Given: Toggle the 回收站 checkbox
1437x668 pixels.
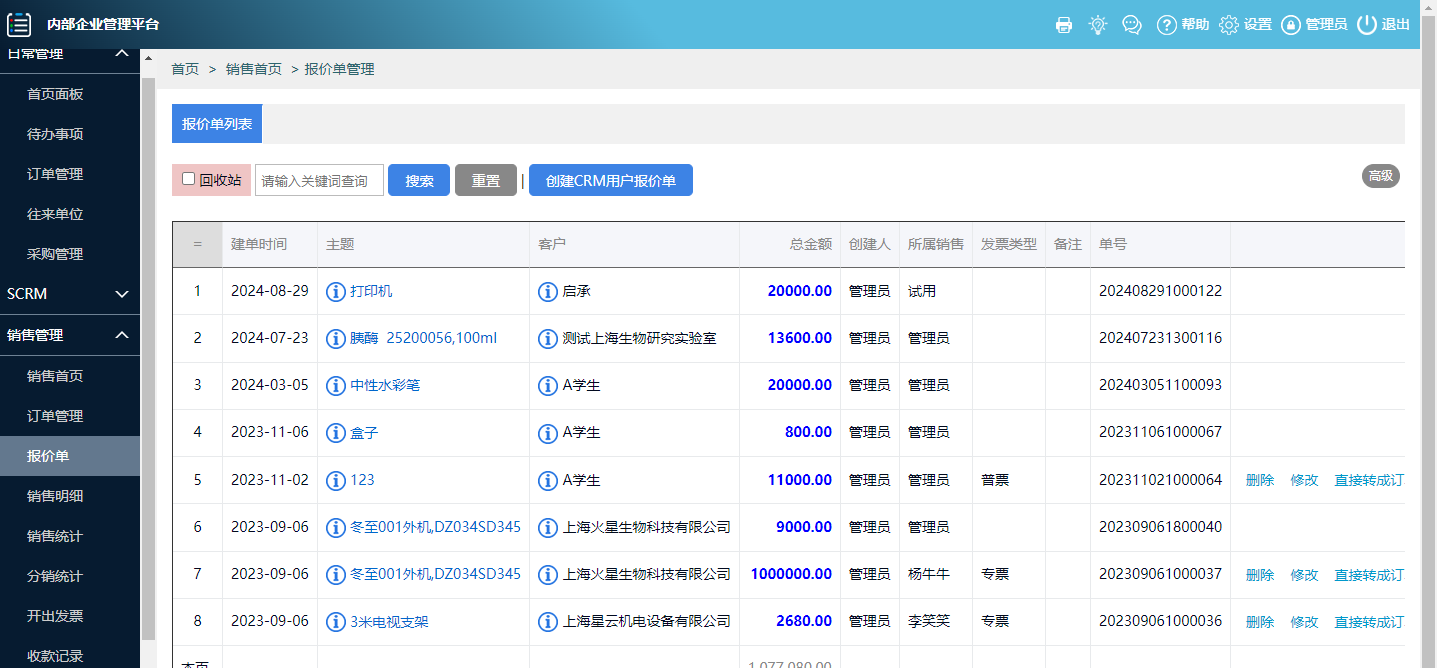Looking at the screenshot, I should tap(188, 179).
